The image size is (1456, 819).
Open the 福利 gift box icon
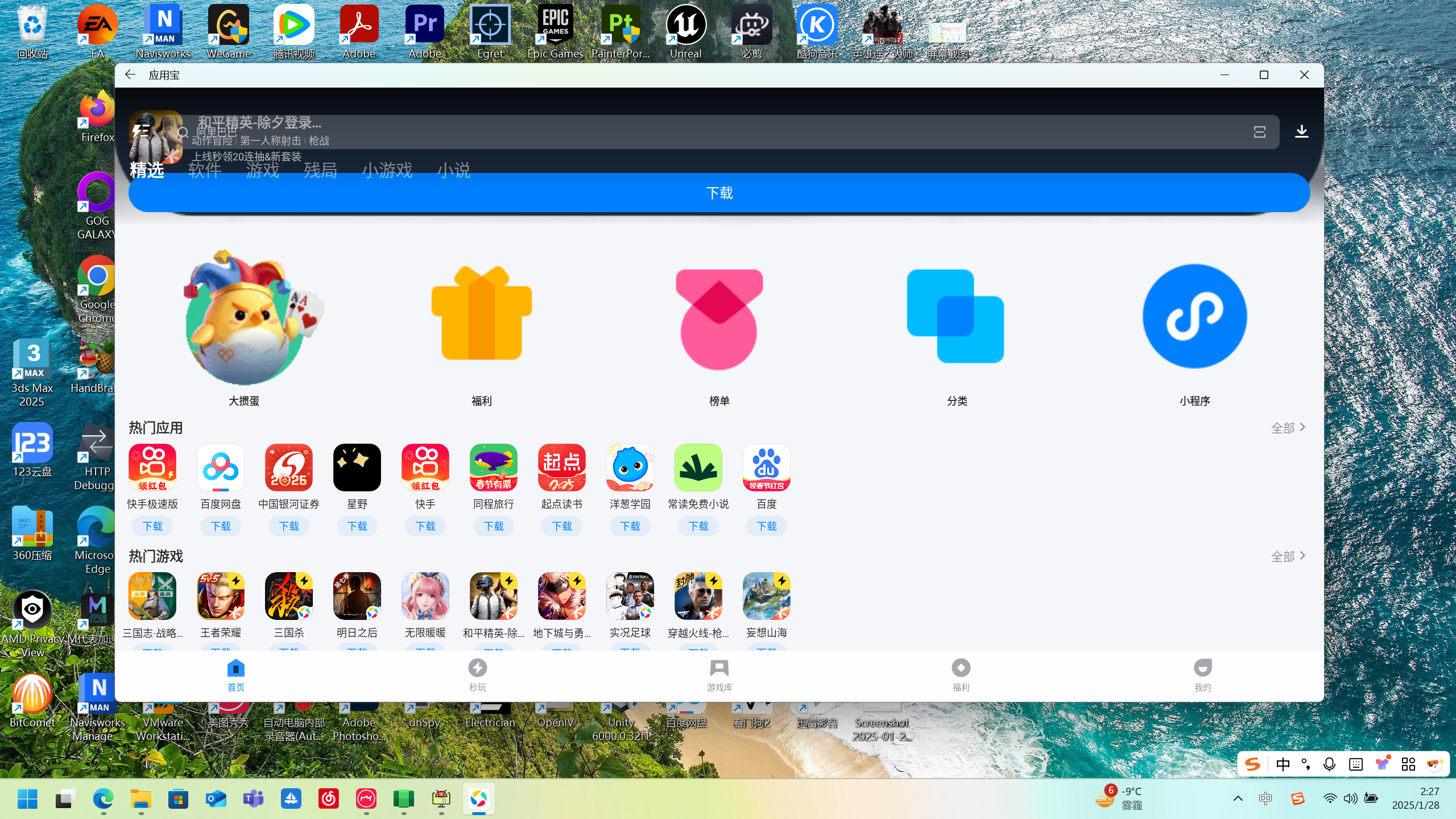click(x=481, y=314)
